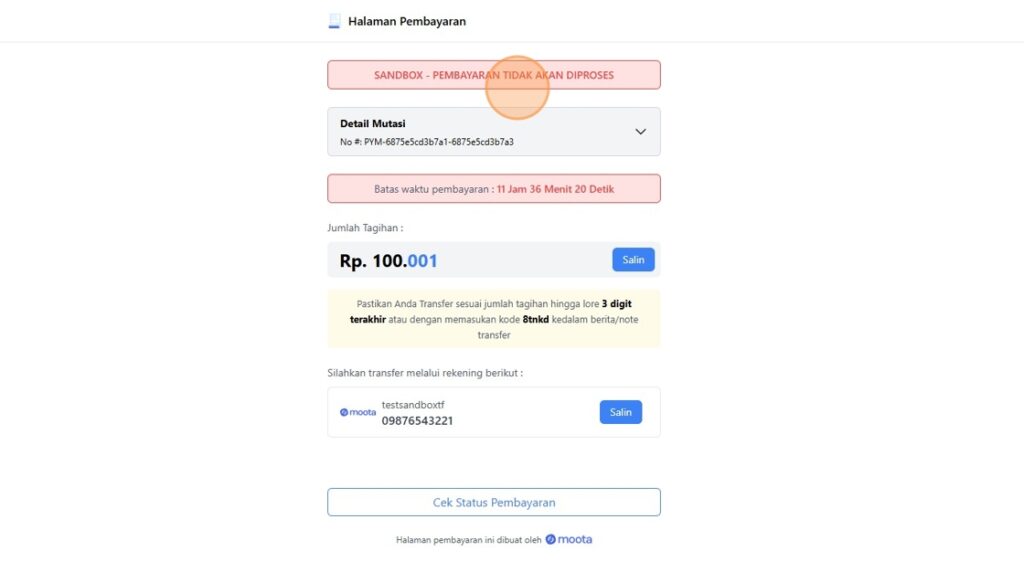The image size is (1024, 572).
Task: Copy account number 09876543221 with Salin
Action: point(620,412)
